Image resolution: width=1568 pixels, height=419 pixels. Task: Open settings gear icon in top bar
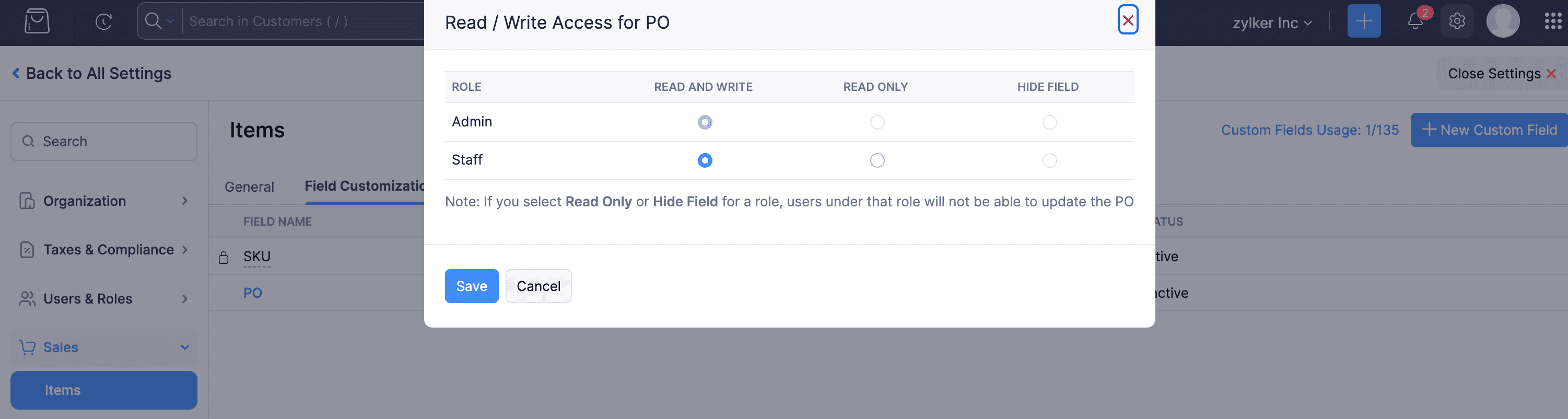click(x=1457, y=21)
